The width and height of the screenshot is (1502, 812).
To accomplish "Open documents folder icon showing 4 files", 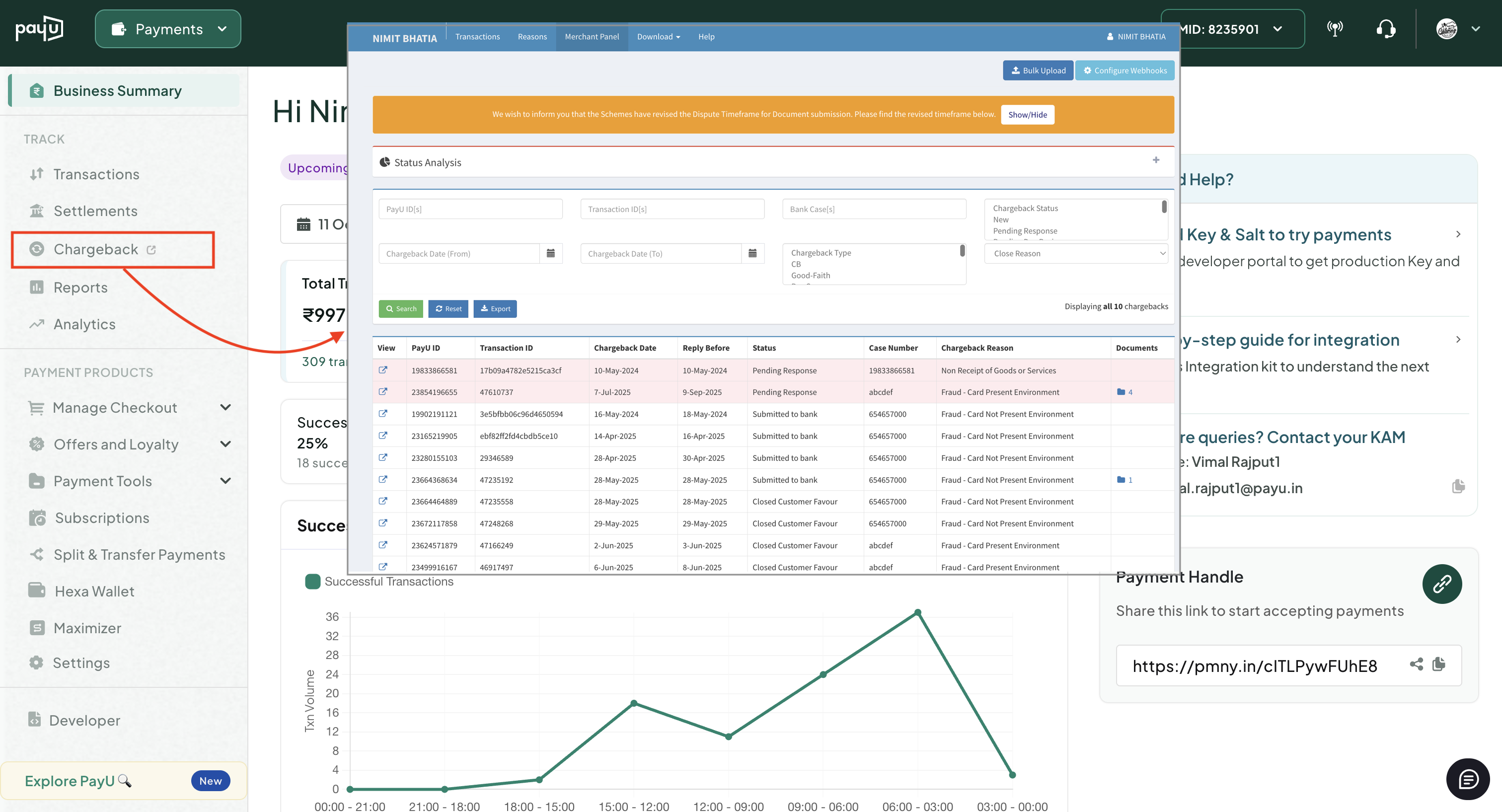I will pos(1121,392).
